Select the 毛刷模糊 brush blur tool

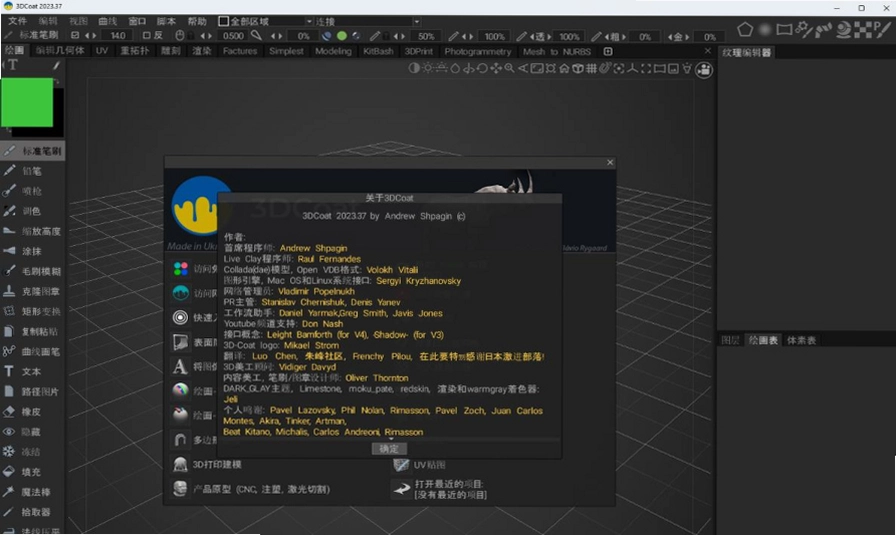point(31,271)
